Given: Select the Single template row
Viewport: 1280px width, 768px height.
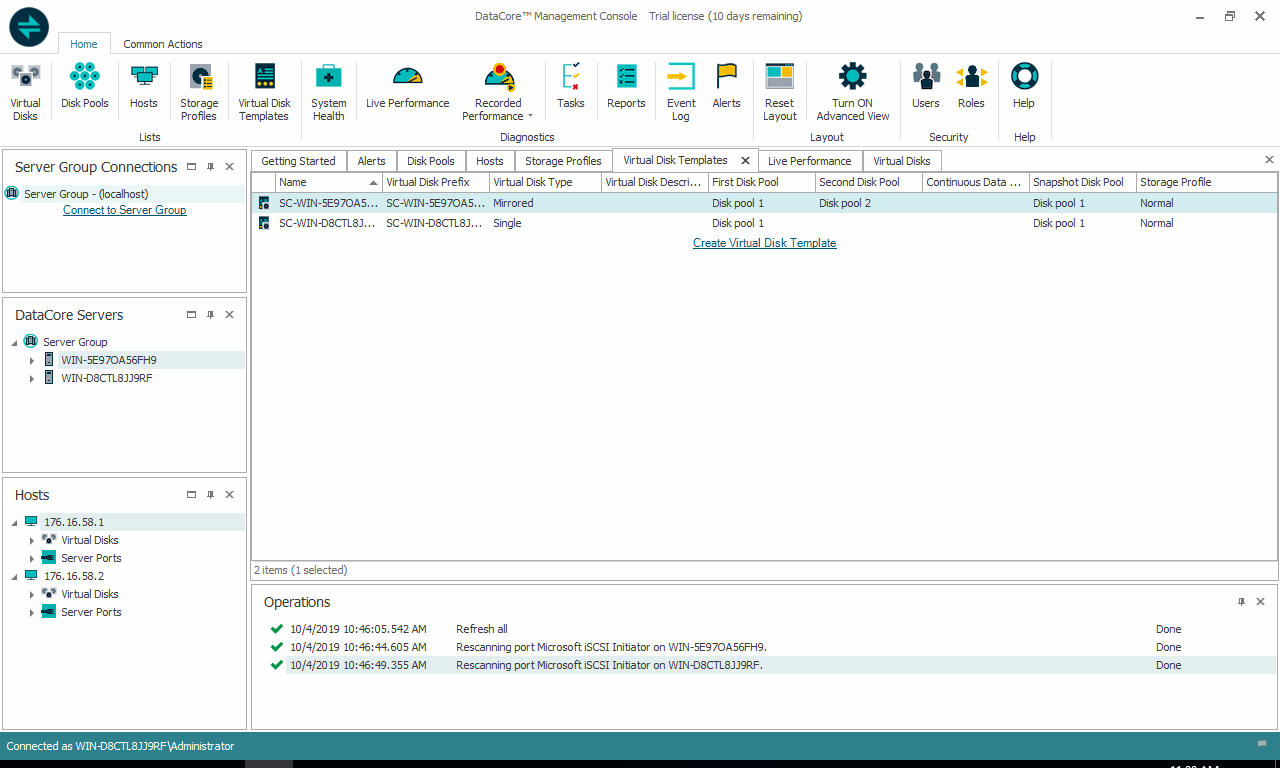Looking at the screenshot, I should coord(765,223).
